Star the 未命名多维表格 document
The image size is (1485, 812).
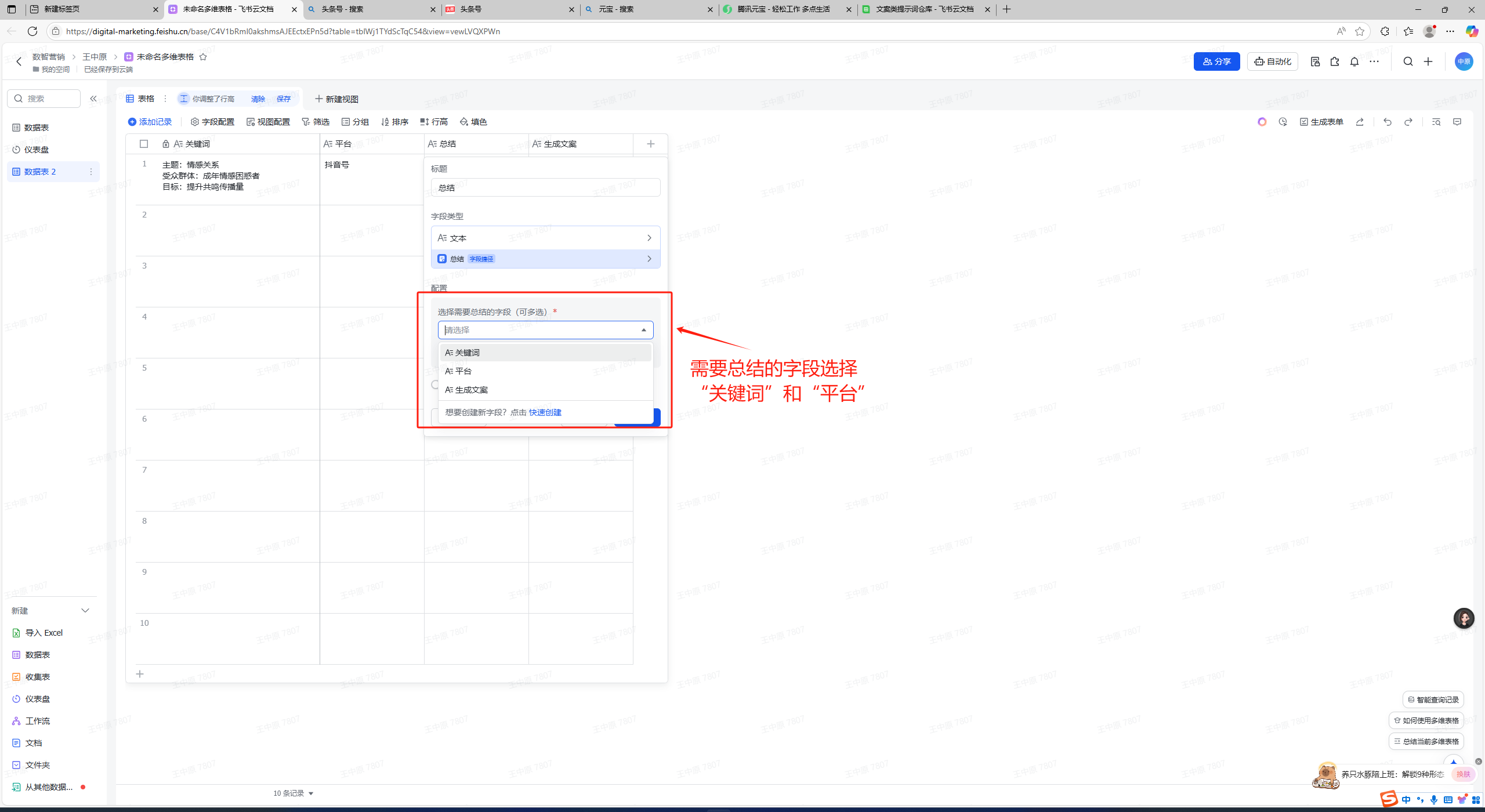203,57
